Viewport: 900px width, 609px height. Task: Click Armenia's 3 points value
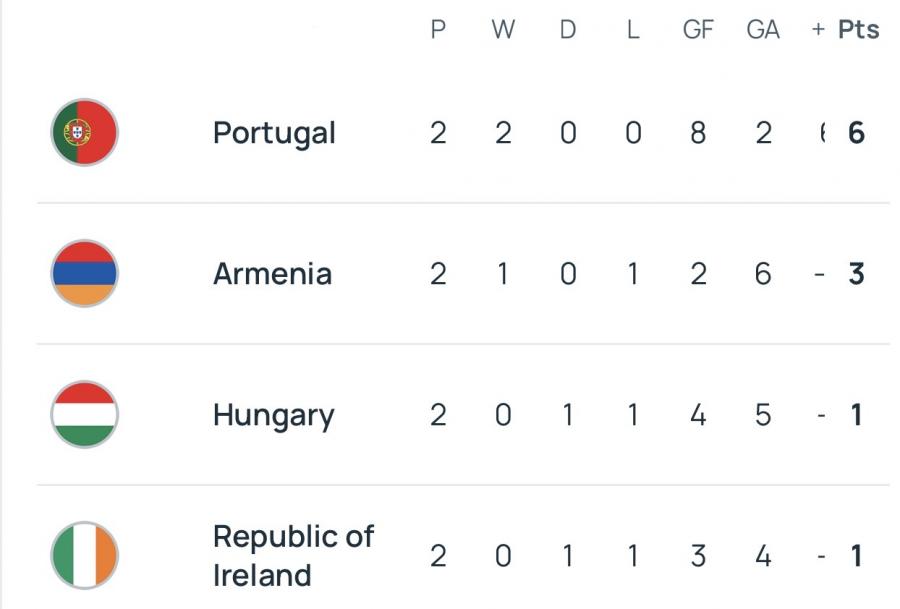[x=856, y=274]
